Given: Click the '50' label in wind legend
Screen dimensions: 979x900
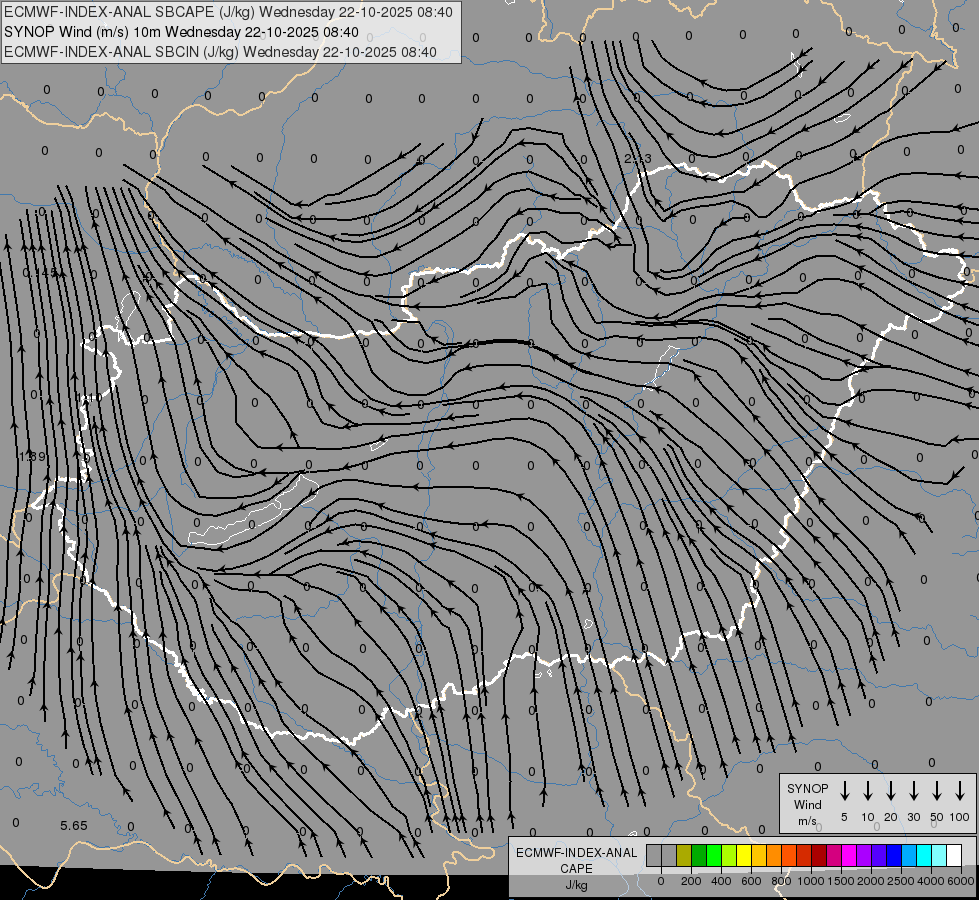Looking at the screenshot, I should click(x=937, y=817).
